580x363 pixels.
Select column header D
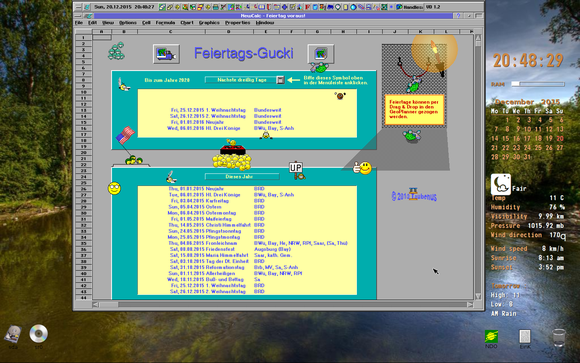229,32
